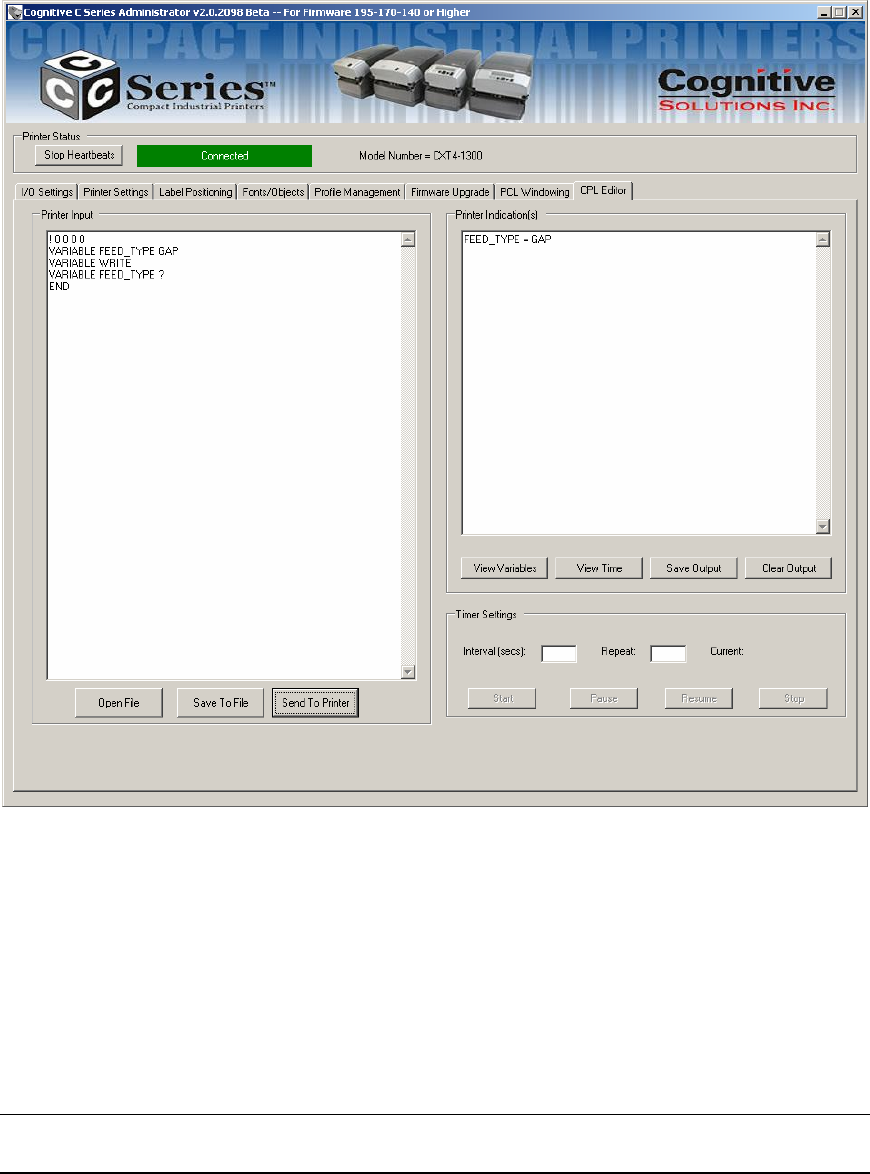Click the "VARIABLE FEED_TYPE GAP" line
The image size is (870, 1174).
pos(114,252)
